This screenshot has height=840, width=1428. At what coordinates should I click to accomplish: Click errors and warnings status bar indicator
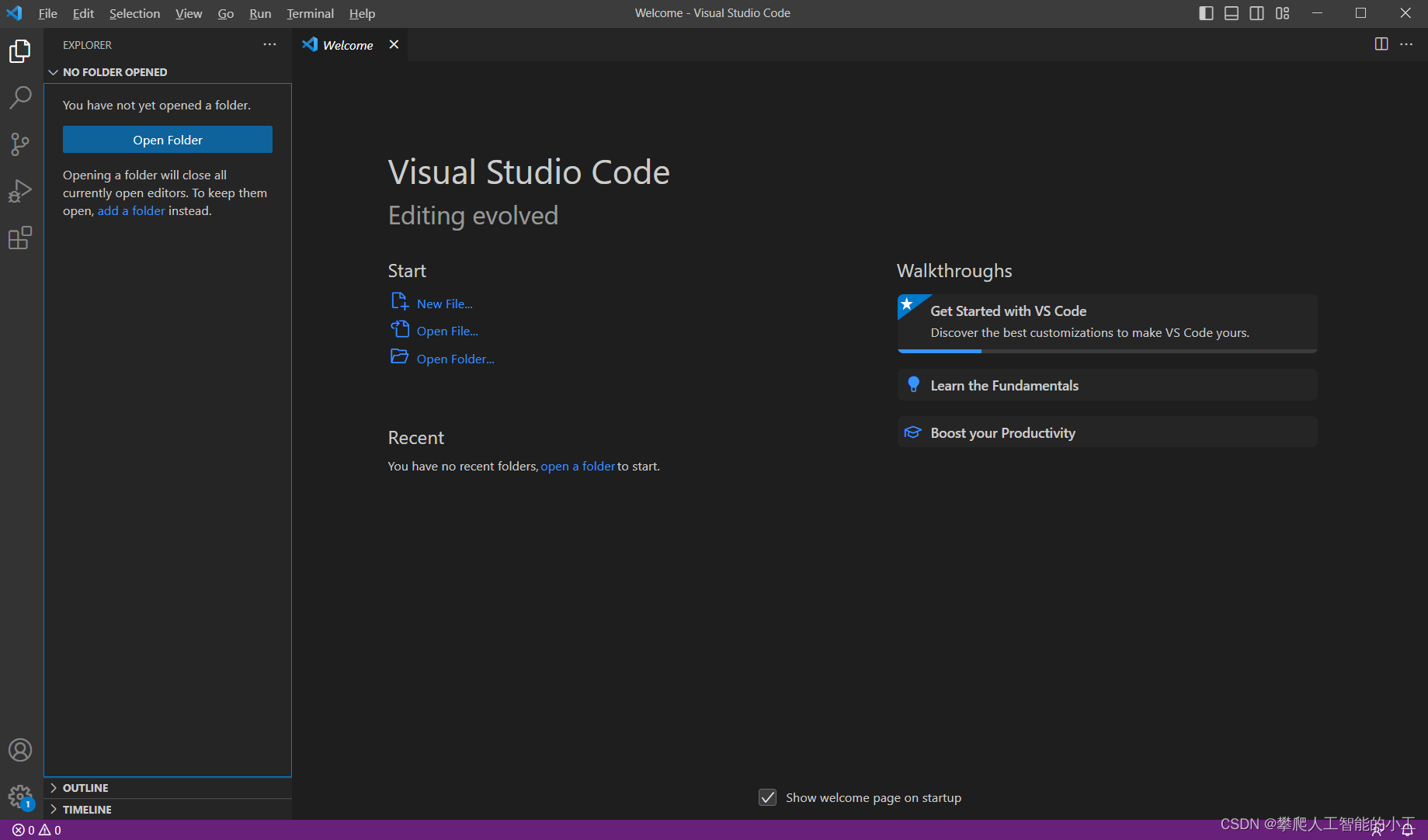(x=36, y=830)
